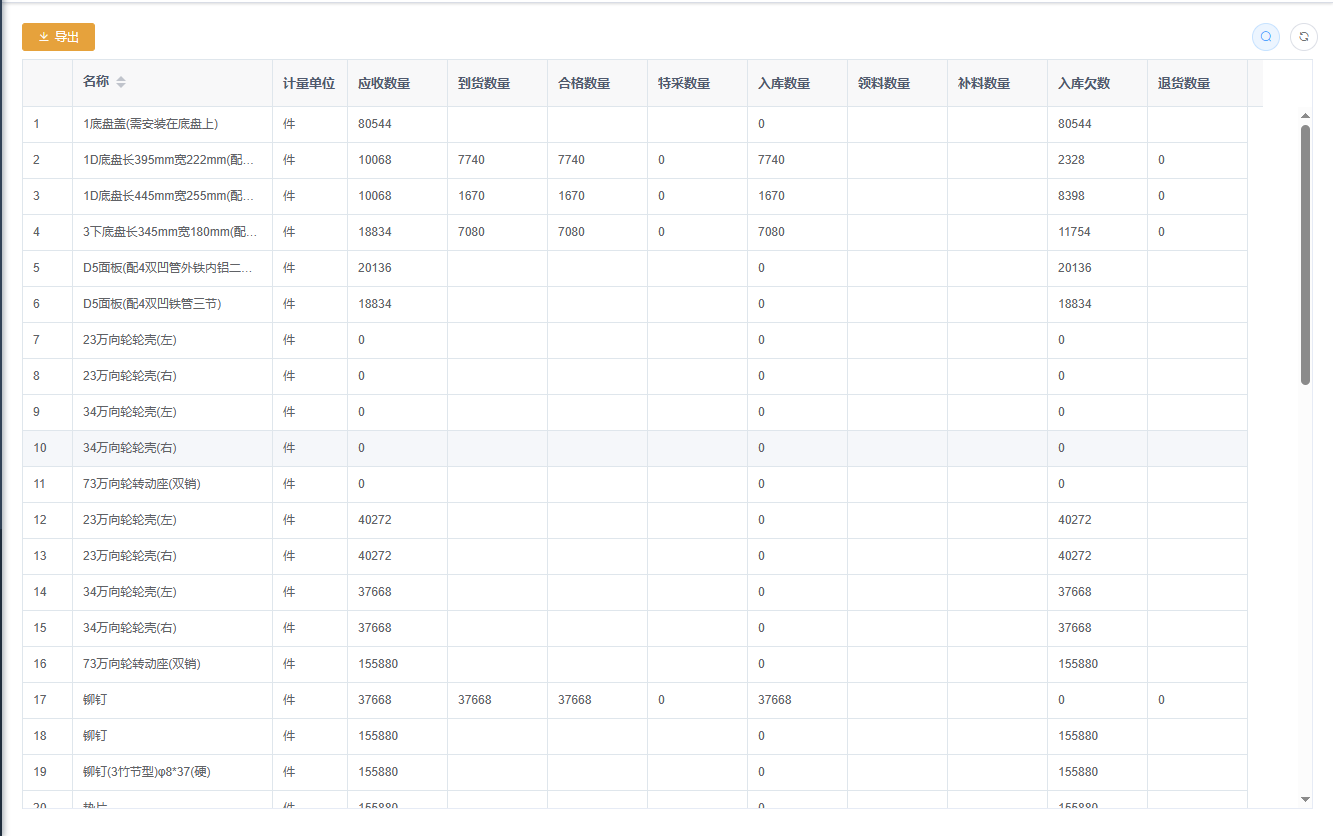
Task: Click the scrollbar up arrow
Action: click(x=1305, y=116)
